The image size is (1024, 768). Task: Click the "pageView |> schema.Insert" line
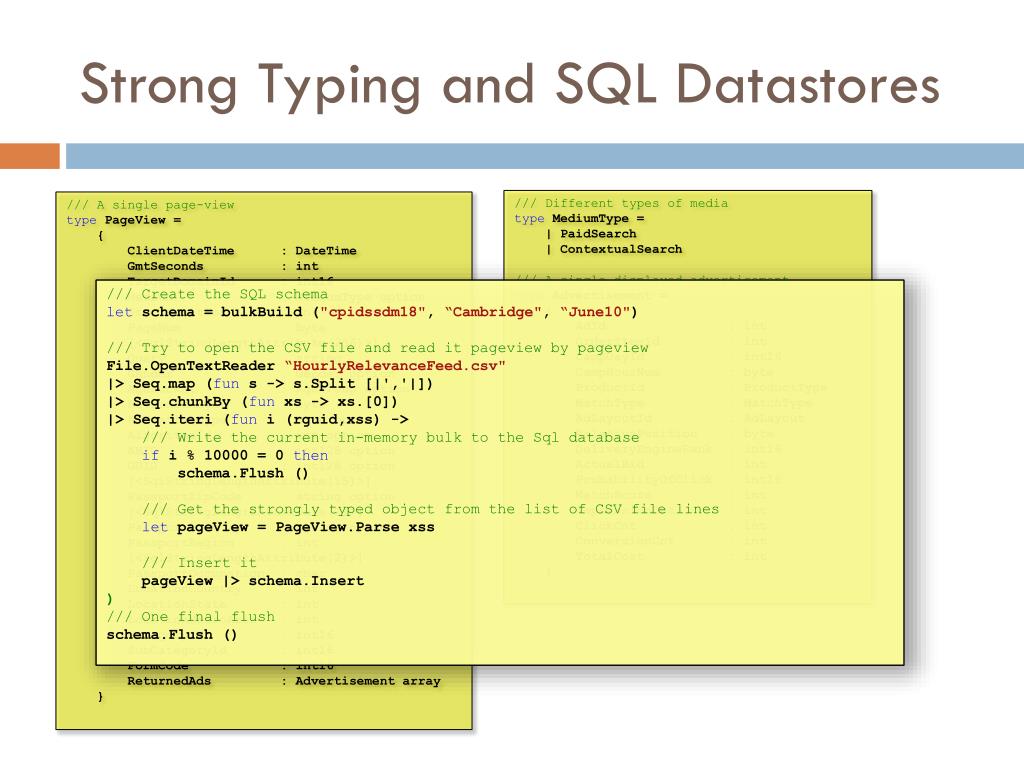[253, 581]
